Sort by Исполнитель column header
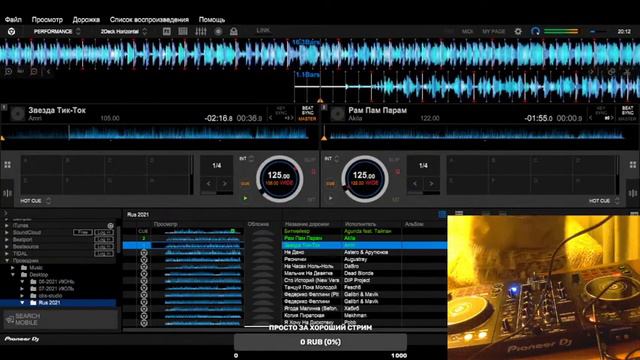The height and width of the screenshot is (360, 640). [x=360, y=224]
